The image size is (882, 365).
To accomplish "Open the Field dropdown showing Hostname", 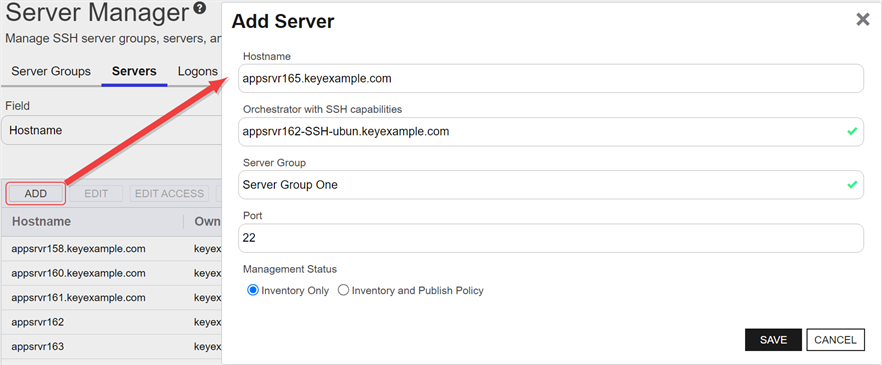I will [x=111, y=130].
